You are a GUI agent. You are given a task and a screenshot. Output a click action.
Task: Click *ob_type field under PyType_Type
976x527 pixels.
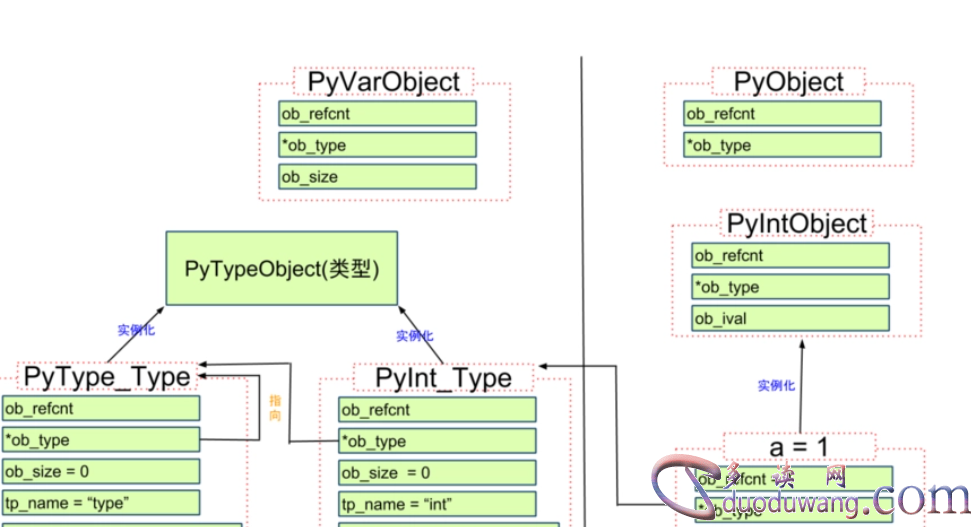pos(101,440)
